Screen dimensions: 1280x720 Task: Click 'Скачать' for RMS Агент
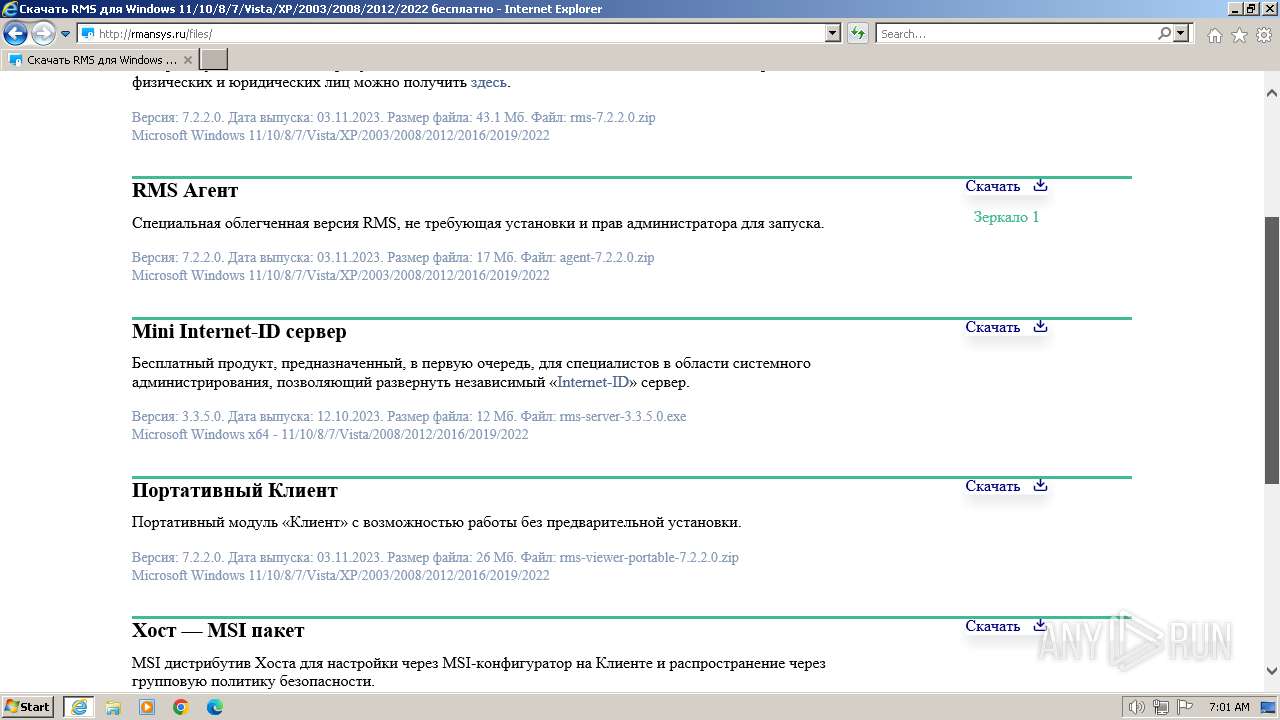pos(992,186)
